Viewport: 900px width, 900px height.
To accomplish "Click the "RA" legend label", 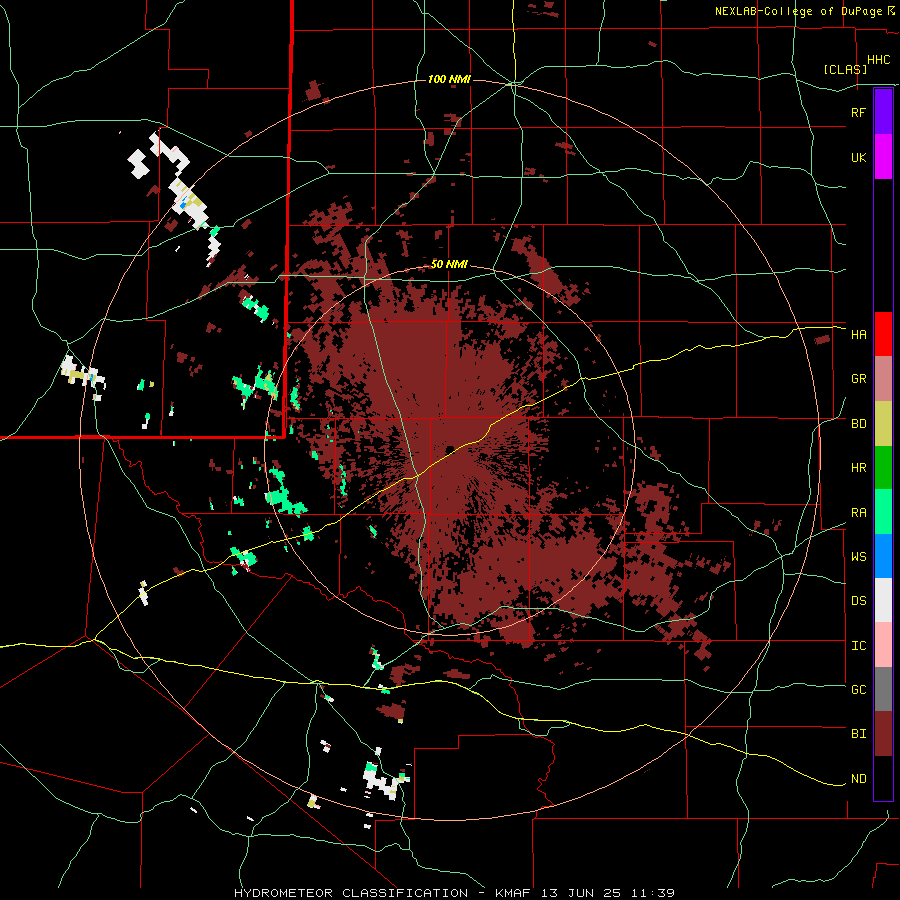I will 858,513.
